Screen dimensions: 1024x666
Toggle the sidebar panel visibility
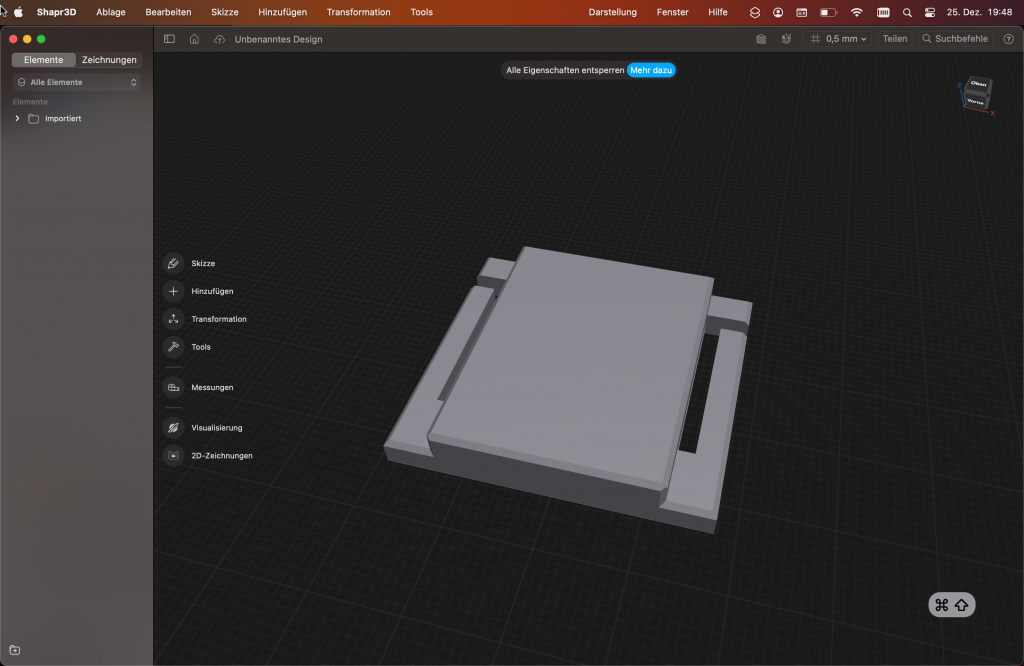tap(169, 39)
